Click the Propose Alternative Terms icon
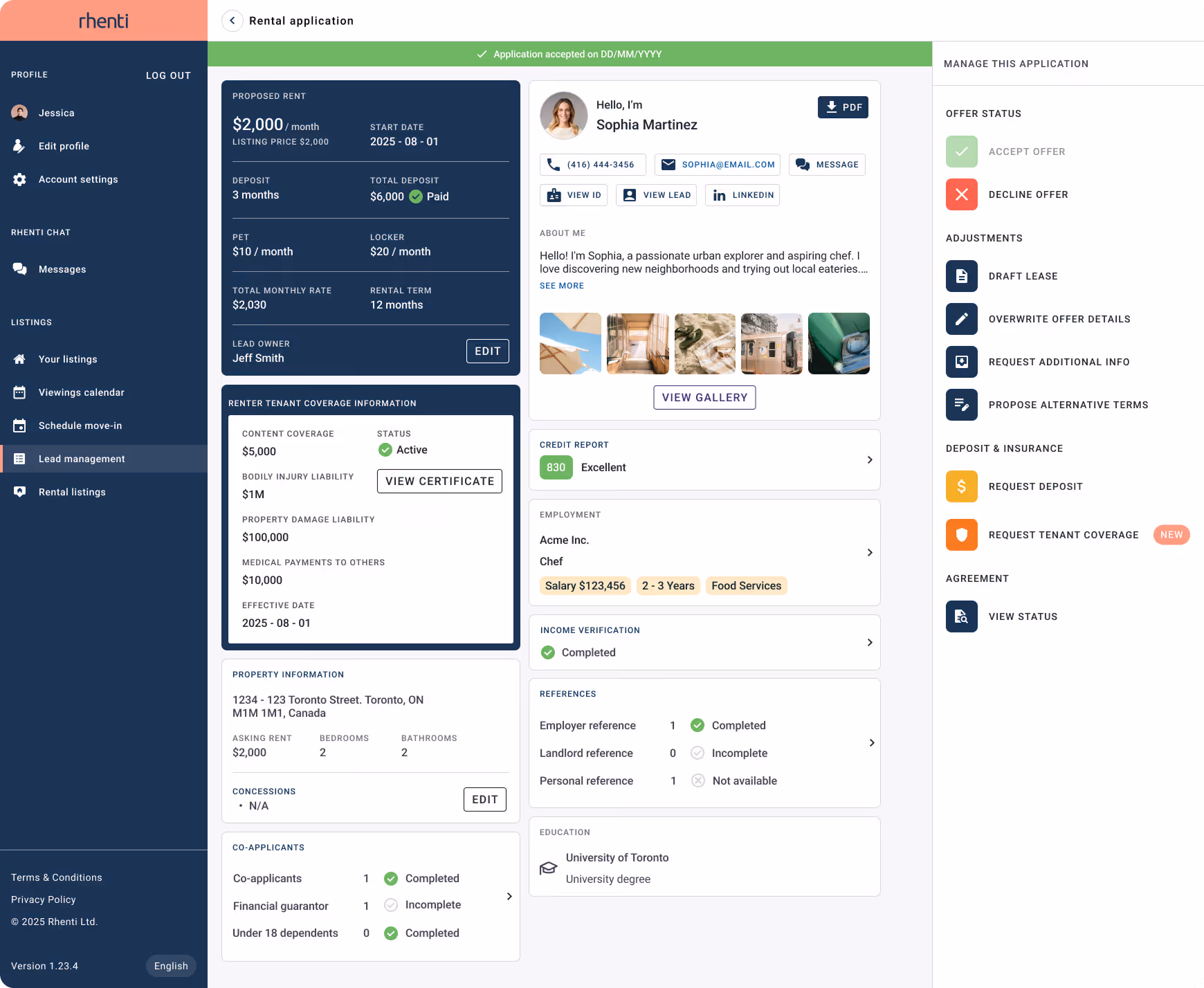 click(962, 405)
